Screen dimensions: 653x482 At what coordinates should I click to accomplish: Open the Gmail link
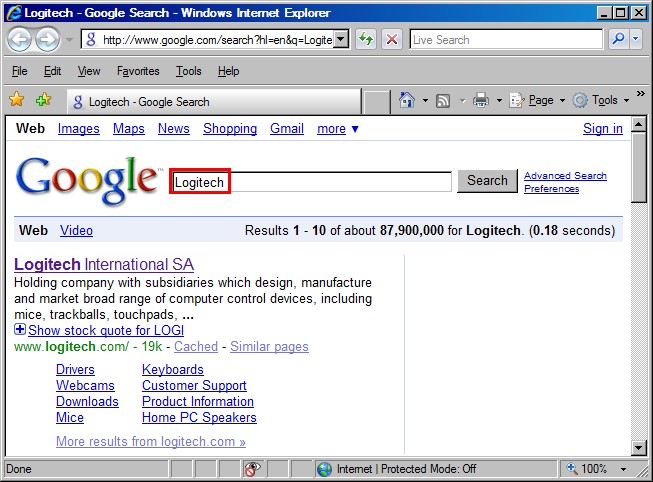[287, 129]
